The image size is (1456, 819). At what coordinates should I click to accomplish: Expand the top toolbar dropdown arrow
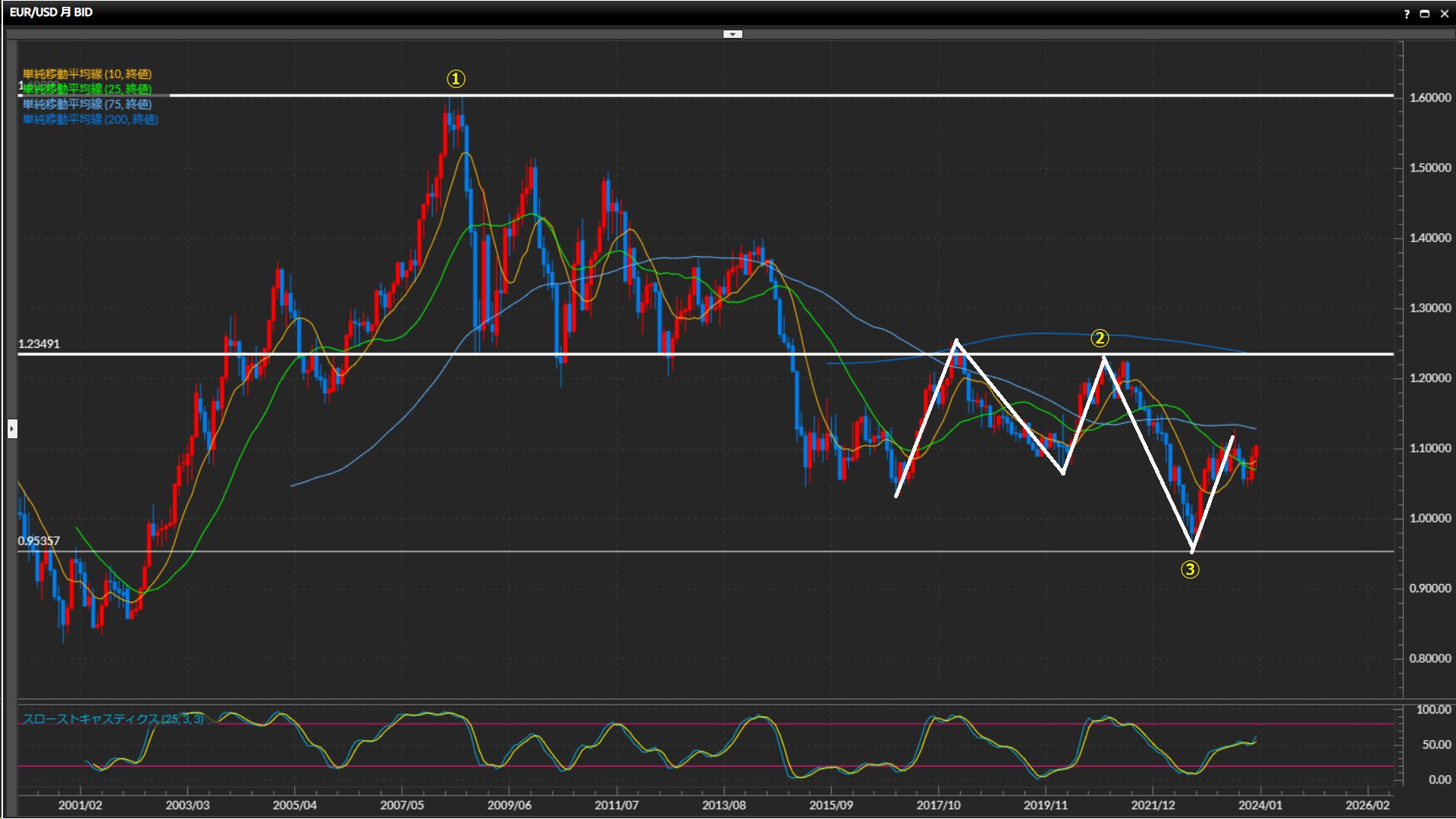(733, 34)
